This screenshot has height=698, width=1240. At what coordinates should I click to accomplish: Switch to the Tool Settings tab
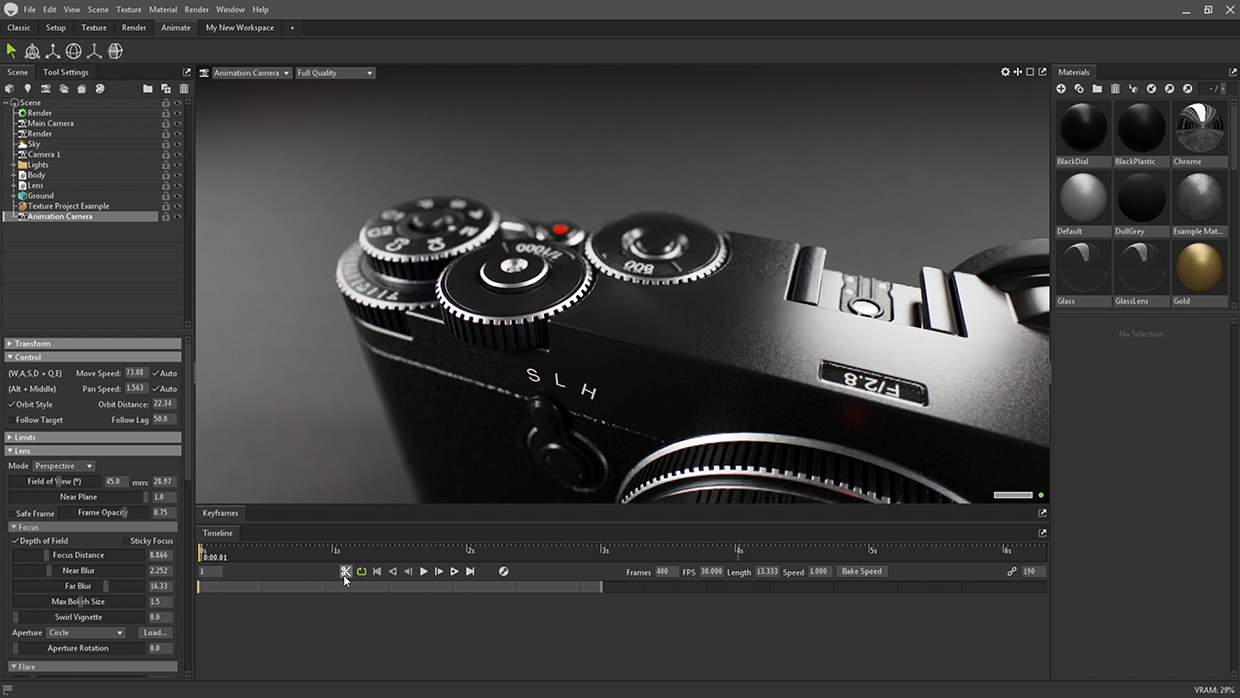66,72
